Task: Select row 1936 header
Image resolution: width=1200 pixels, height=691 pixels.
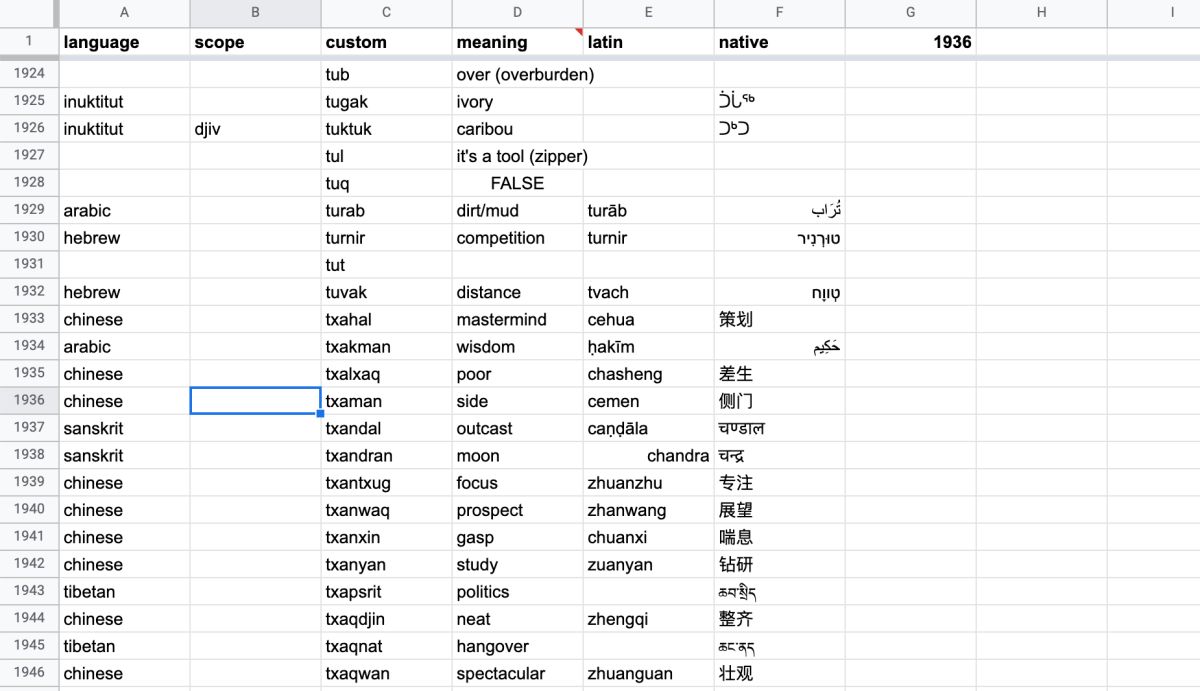Action: (29, 401)
